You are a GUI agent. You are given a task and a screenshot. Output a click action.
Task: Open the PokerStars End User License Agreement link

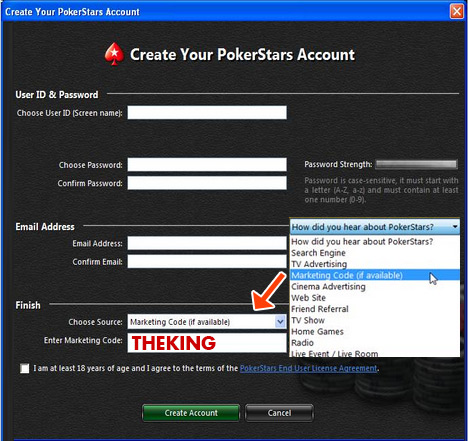tap(308, 368)
